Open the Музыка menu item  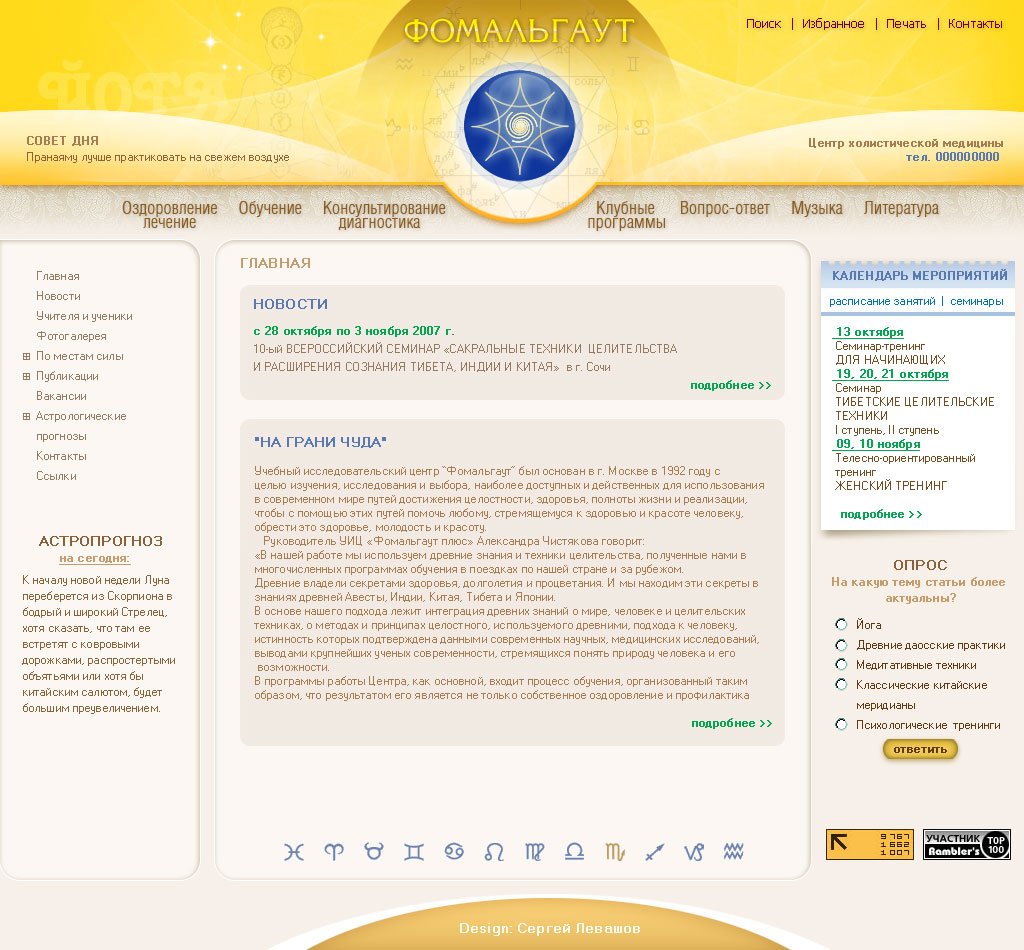[816, 208]
